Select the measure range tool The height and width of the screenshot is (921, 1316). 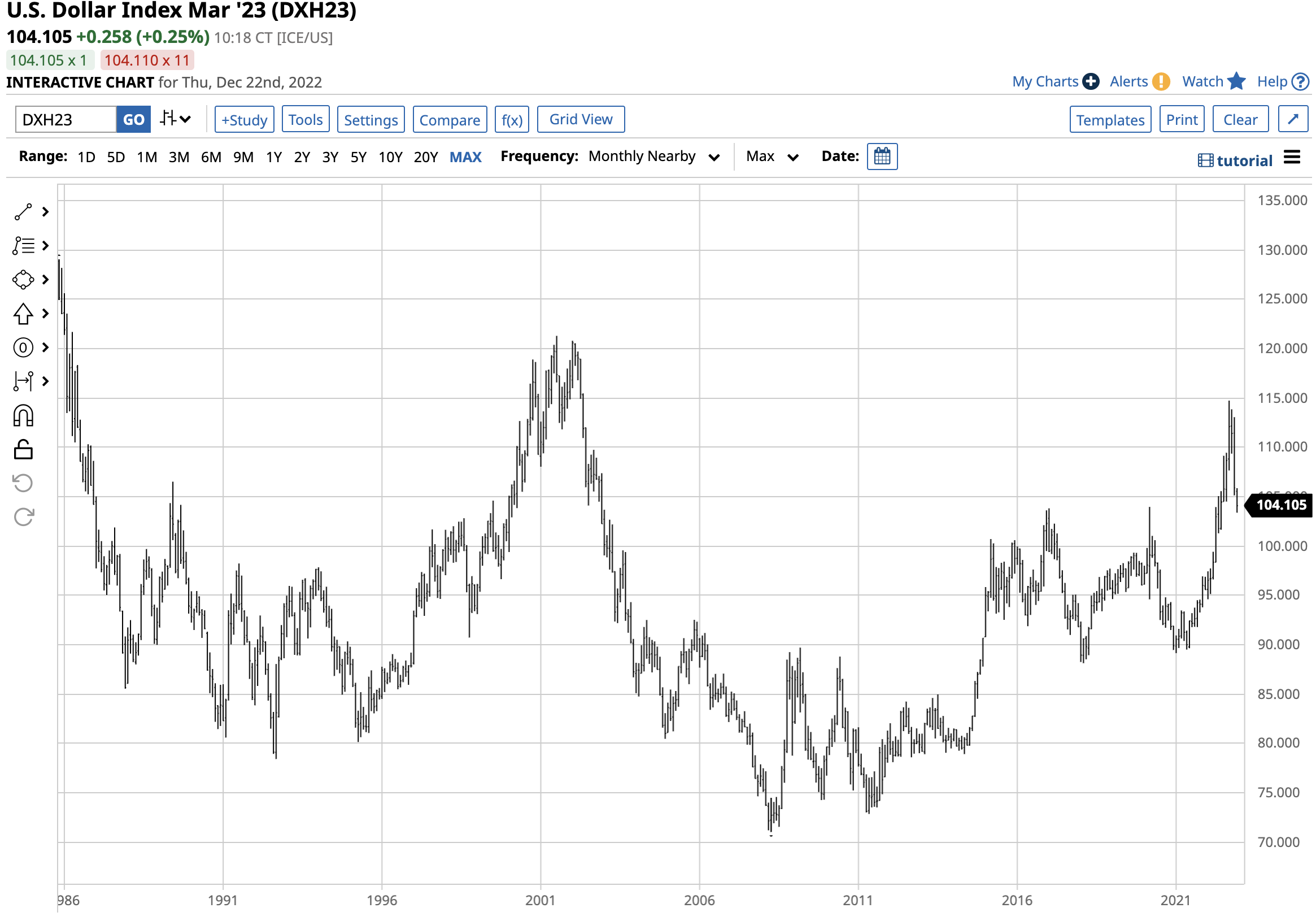point(23,381)
